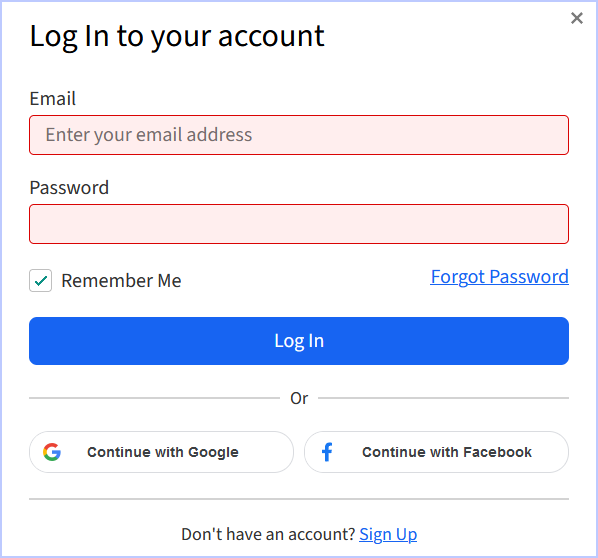Image resolution: width=598 pixels, height=558 pixels.
Task: Click the green checkmark in Remember Me box
Action: (40, 281)
